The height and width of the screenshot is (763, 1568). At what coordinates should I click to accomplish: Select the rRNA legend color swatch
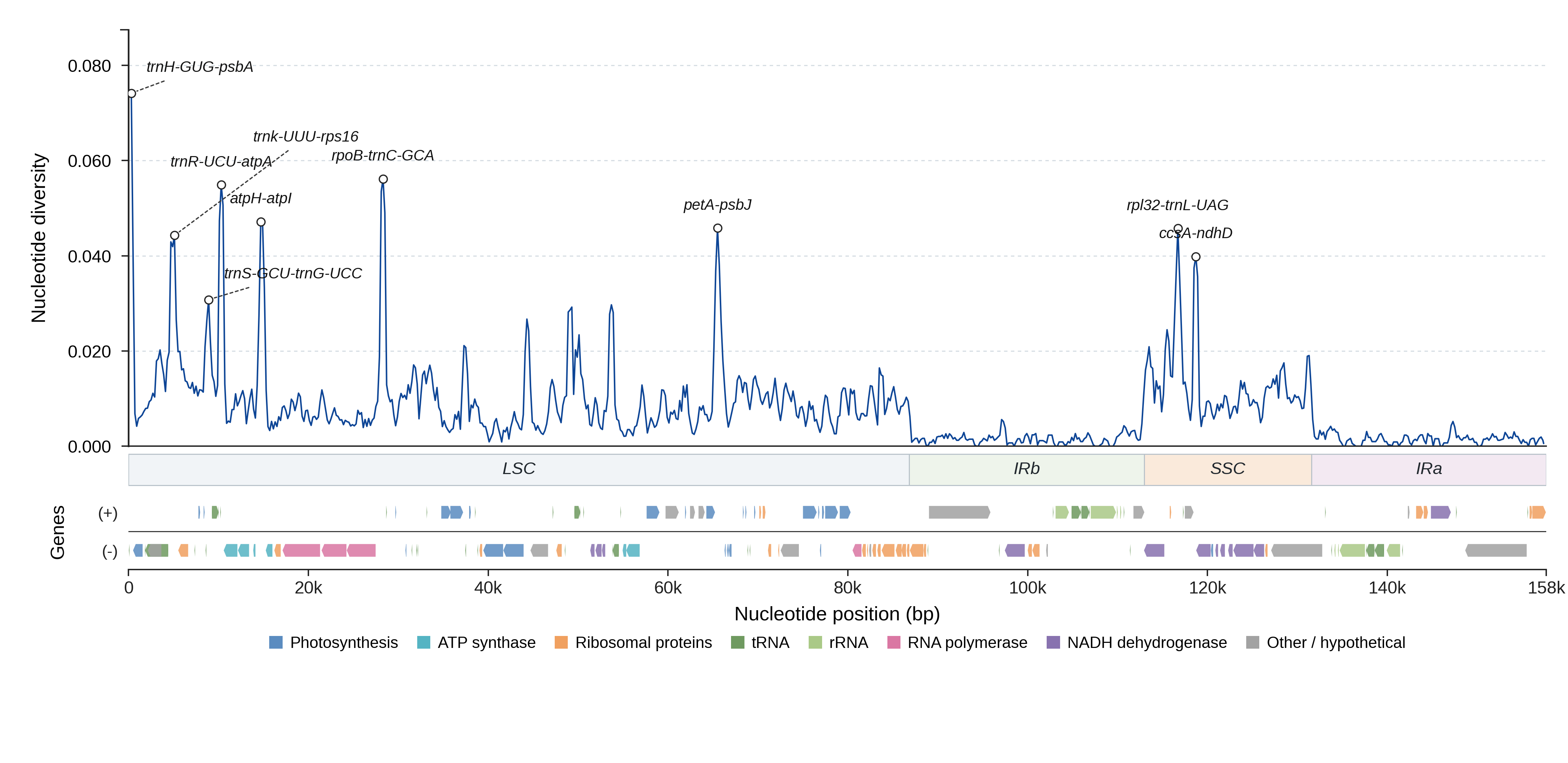[x=815, y=642]
